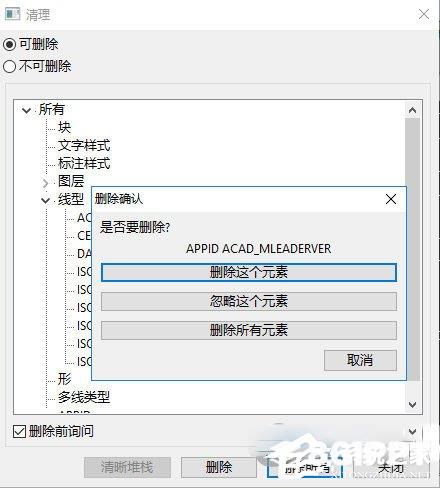440x488 pixels.
Task: Select the 形 tree item
Action: (x=64, y=379)
